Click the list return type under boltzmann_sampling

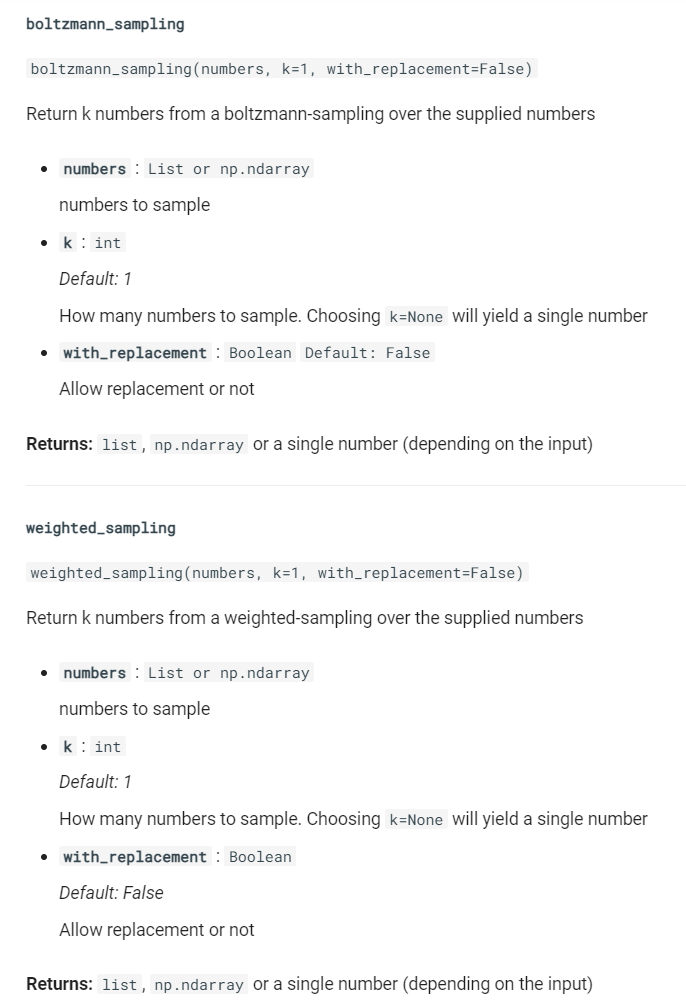(120, 445)
